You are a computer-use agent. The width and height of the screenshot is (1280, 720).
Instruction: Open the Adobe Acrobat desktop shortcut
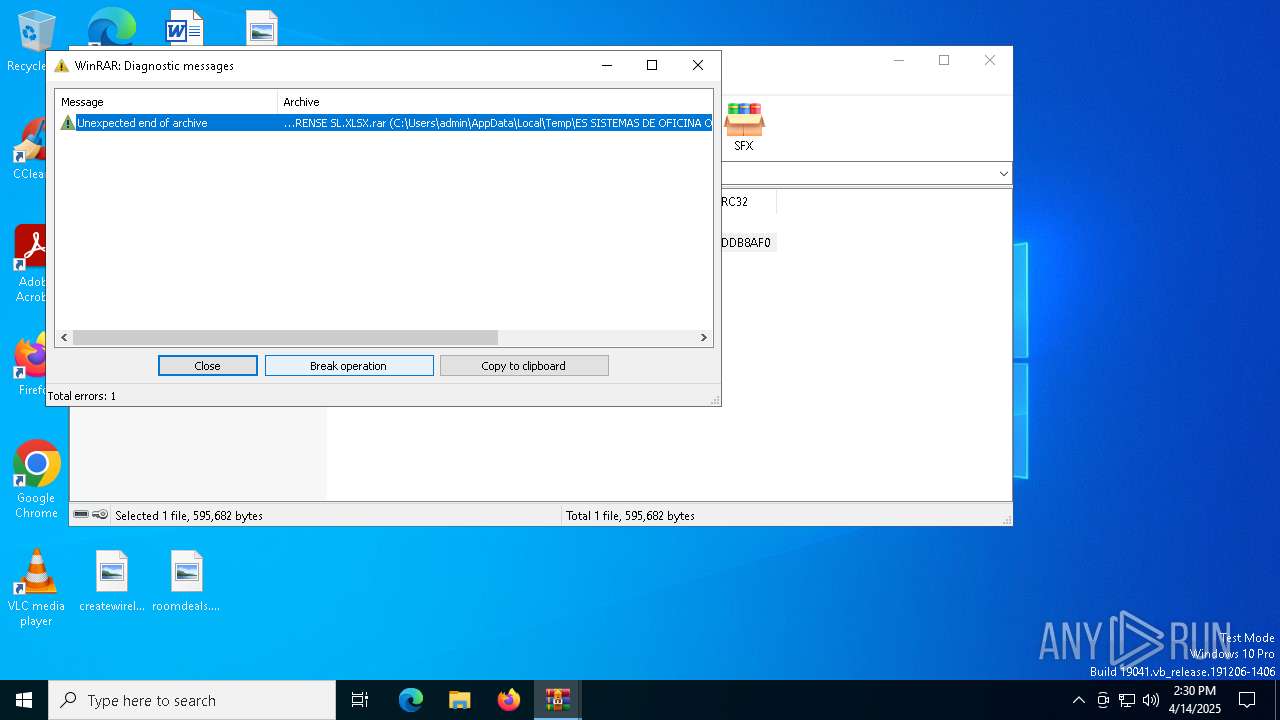coord(30,263)
